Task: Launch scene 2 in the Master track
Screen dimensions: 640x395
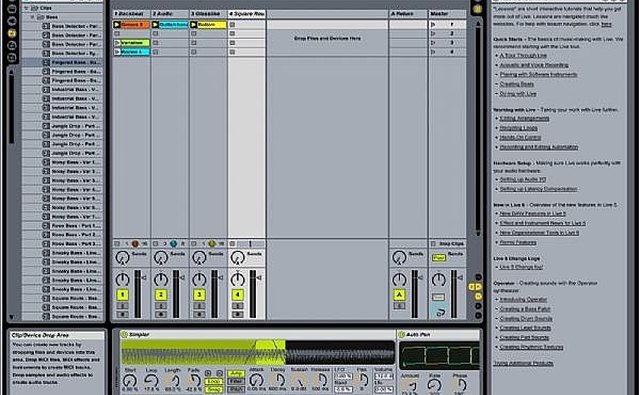Action: [x=433, y=33]
